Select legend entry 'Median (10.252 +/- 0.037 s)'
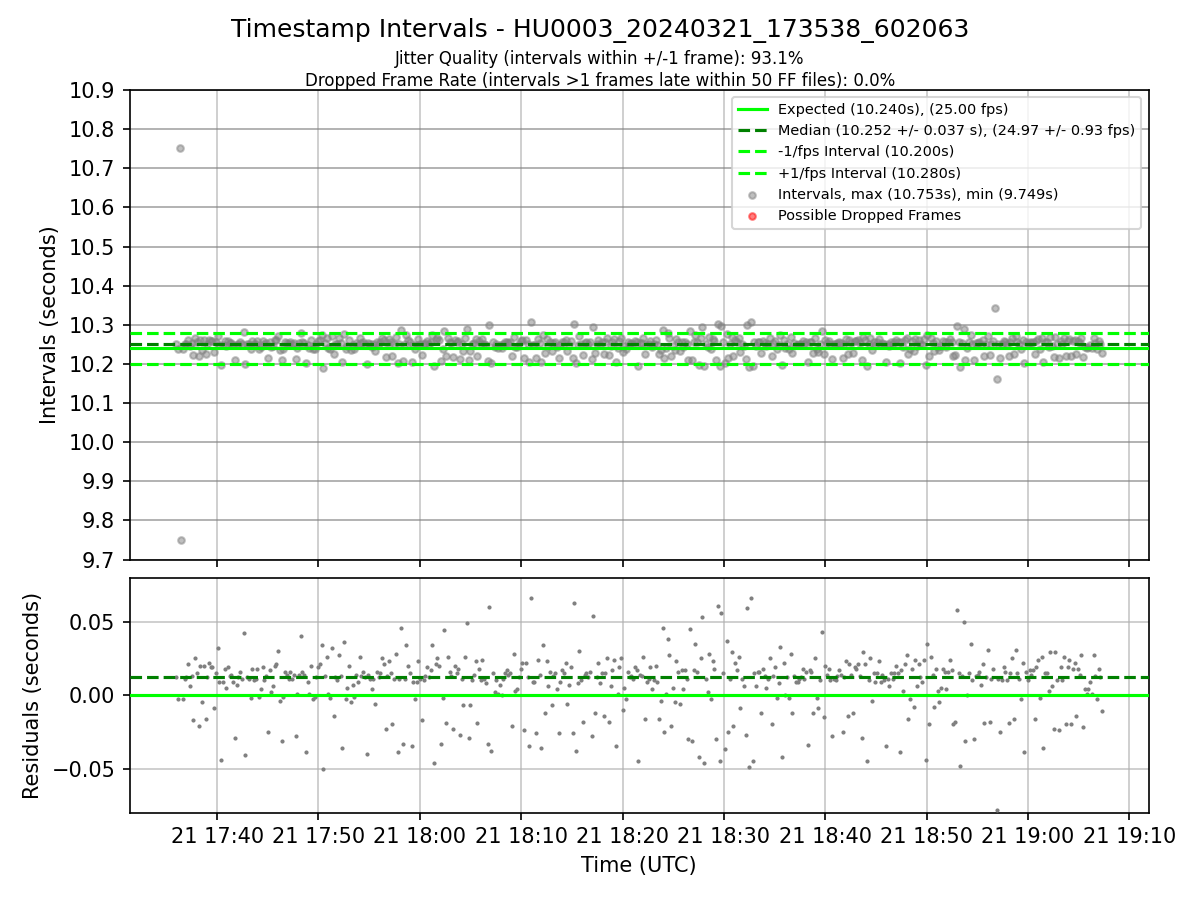The image size is (1200, 900). point(956,130)
